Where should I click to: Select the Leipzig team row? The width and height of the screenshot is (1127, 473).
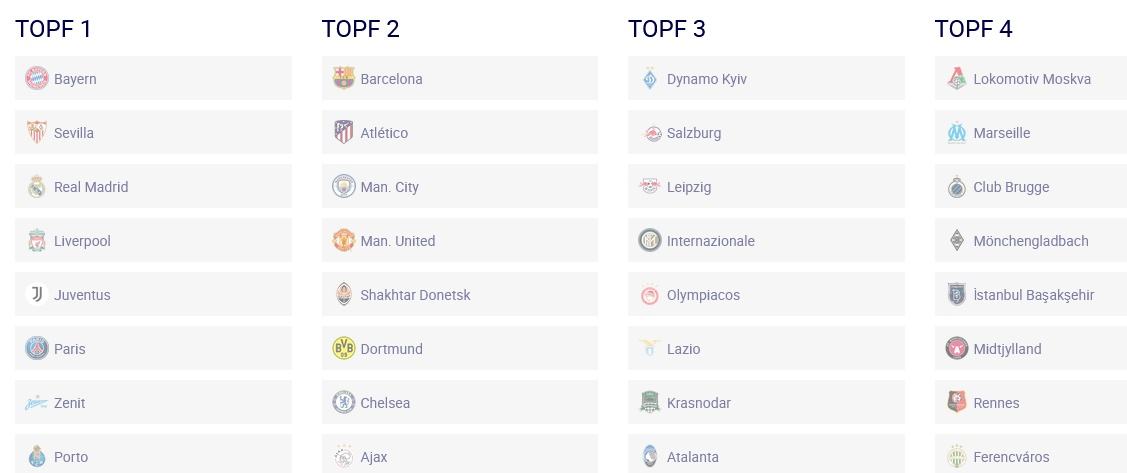(x=766, y=186)
